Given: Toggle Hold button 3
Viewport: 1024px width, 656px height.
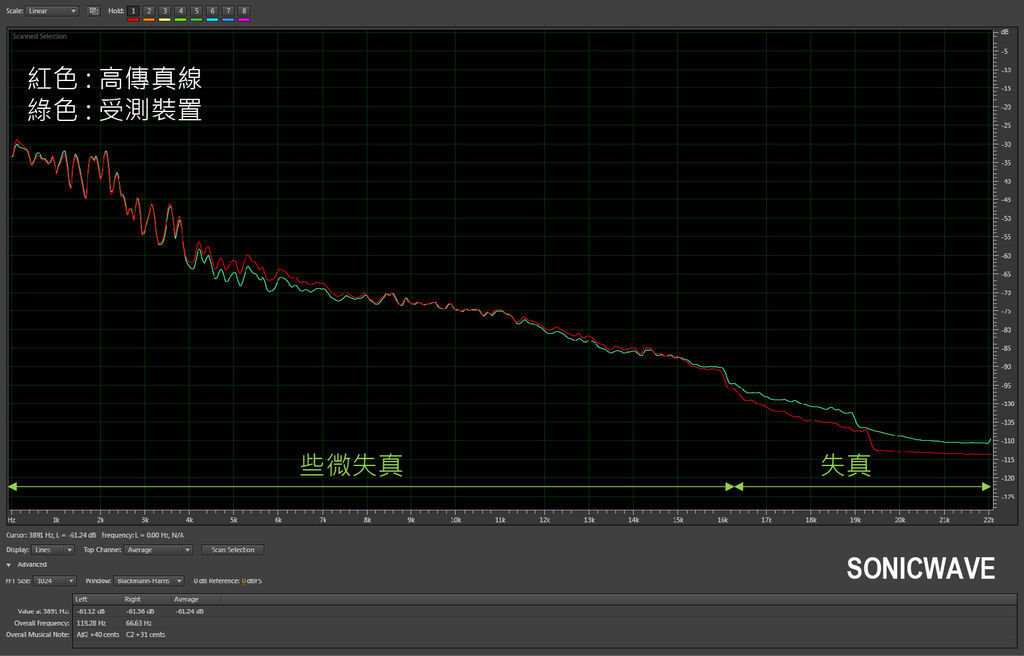Looking at the screenshot, I should (165, 11).
